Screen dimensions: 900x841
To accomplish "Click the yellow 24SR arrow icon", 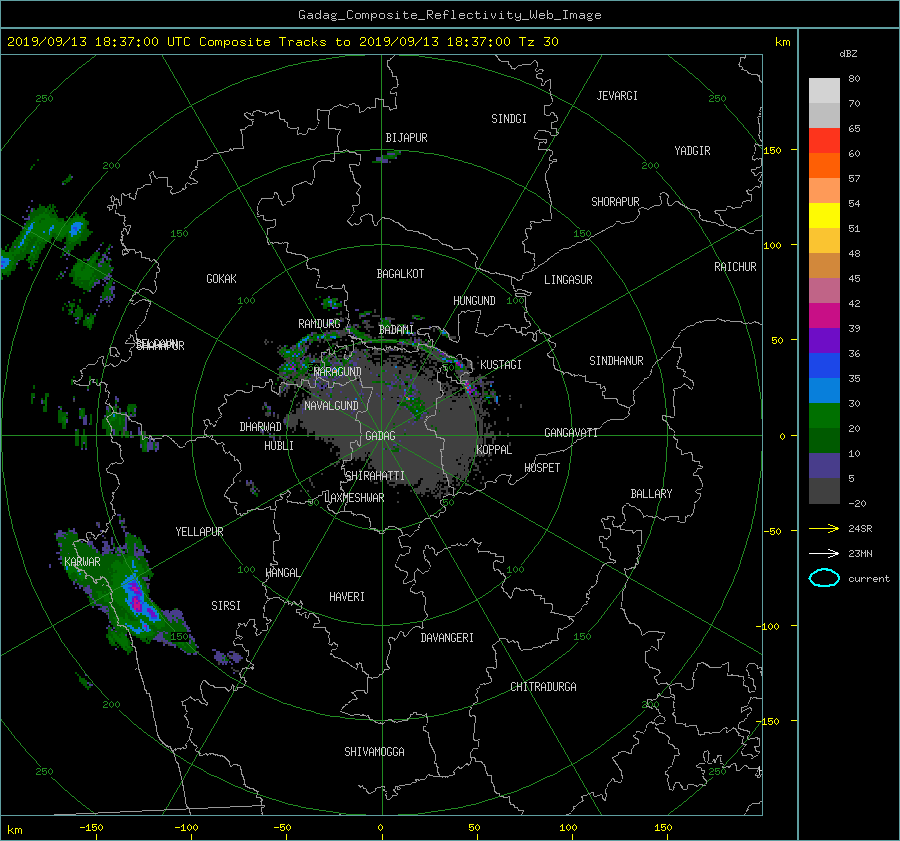I will (824, 528).
